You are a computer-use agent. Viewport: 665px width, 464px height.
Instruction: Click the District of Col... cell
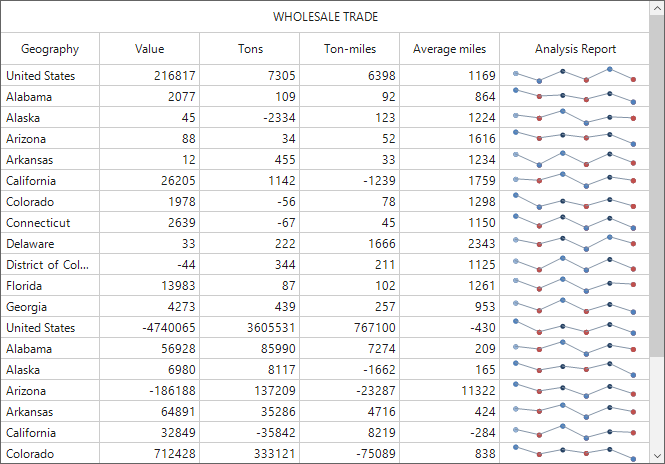tap(50, 264)
